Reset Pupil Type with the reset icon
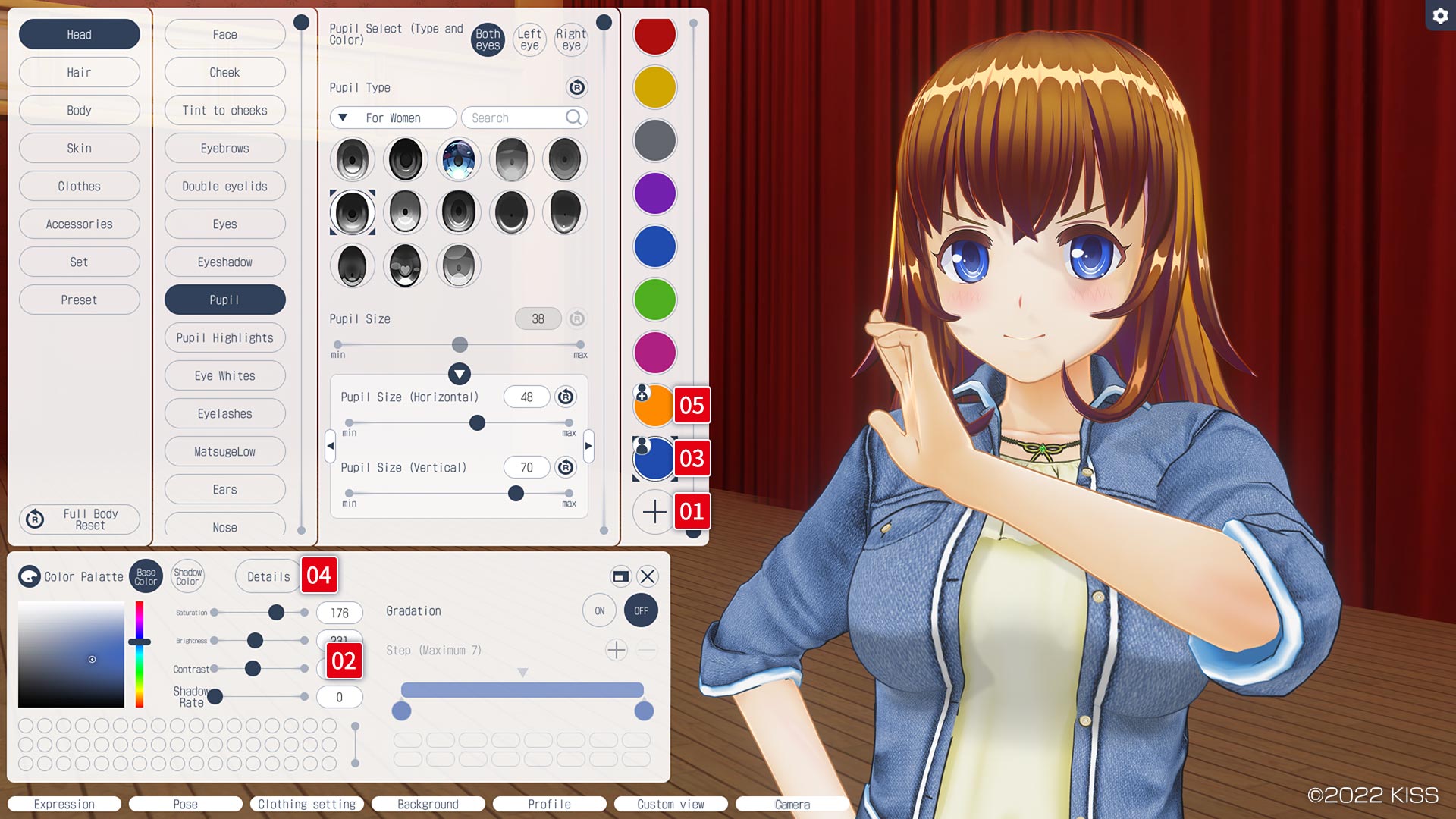This screenshot has height=819, width=1456. pos(576,87)
